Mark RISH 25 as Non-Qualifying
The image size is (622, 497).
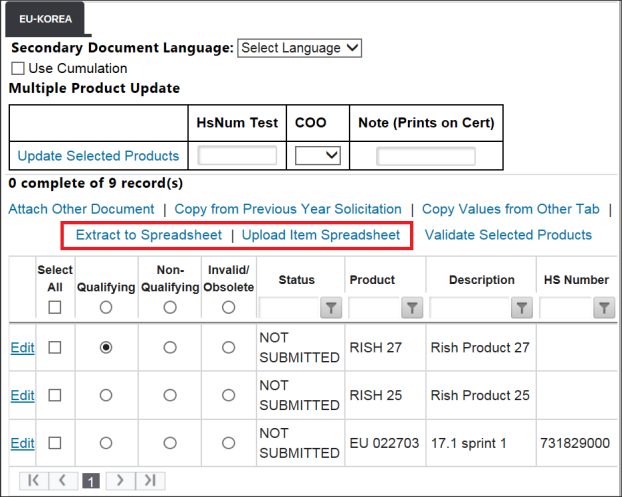pyautogui.click(x=170, y=395)
